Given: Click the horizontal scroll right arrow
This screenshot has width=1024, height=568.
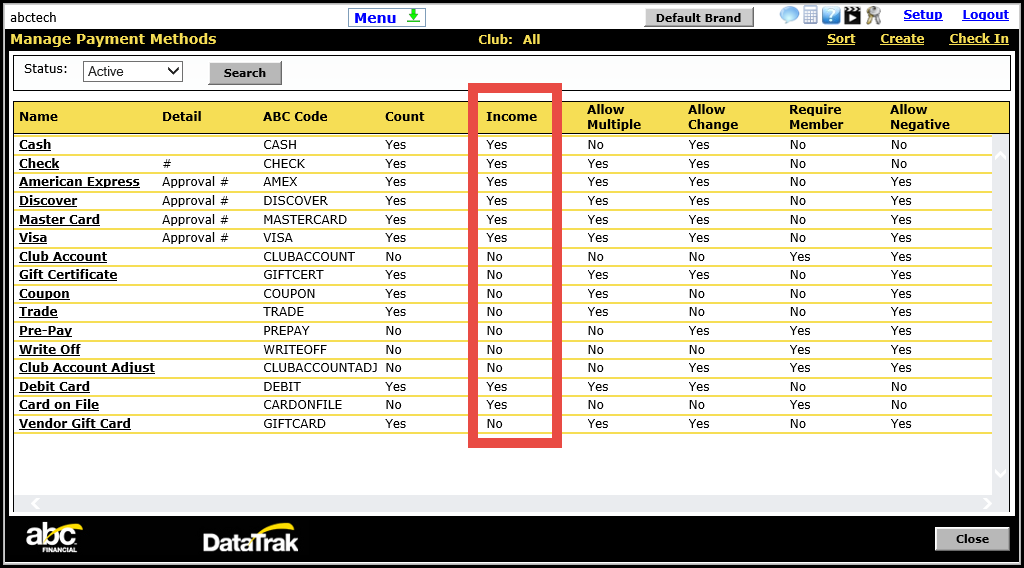Looking at the screenshot, I should [987, 503].
